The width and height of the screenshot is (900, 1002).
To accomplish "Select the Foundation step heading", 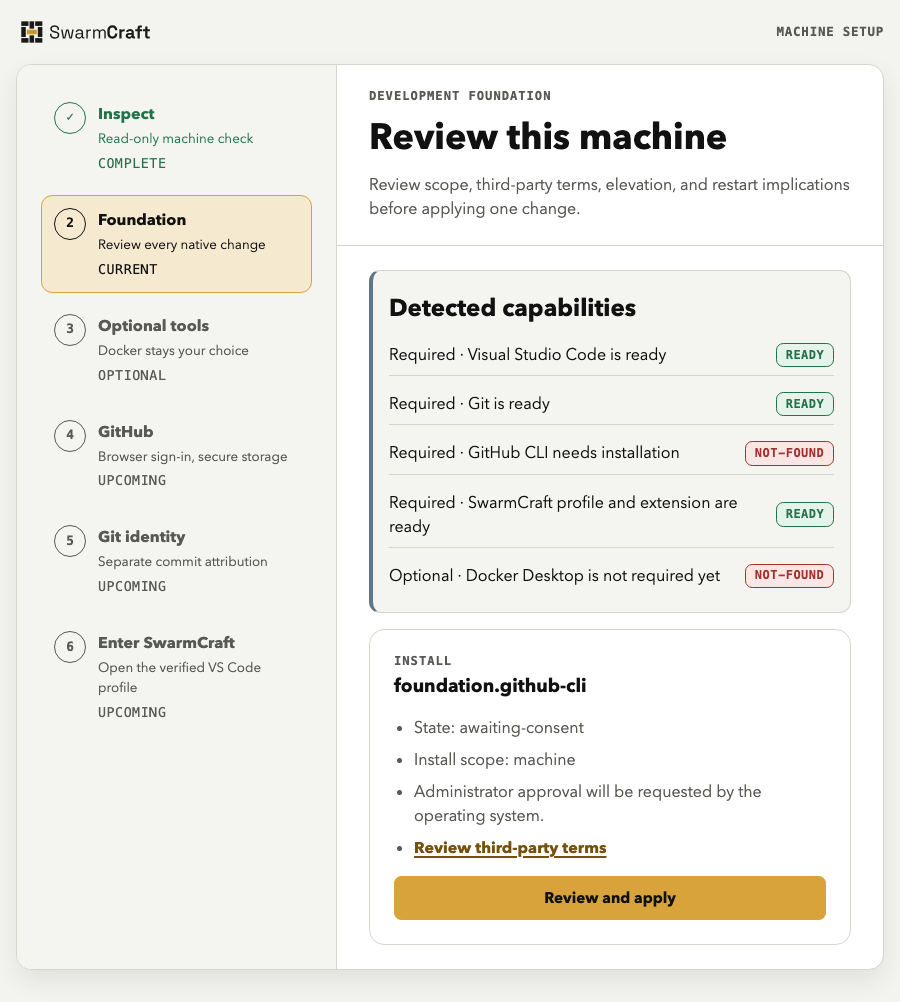I will point(142,220).
